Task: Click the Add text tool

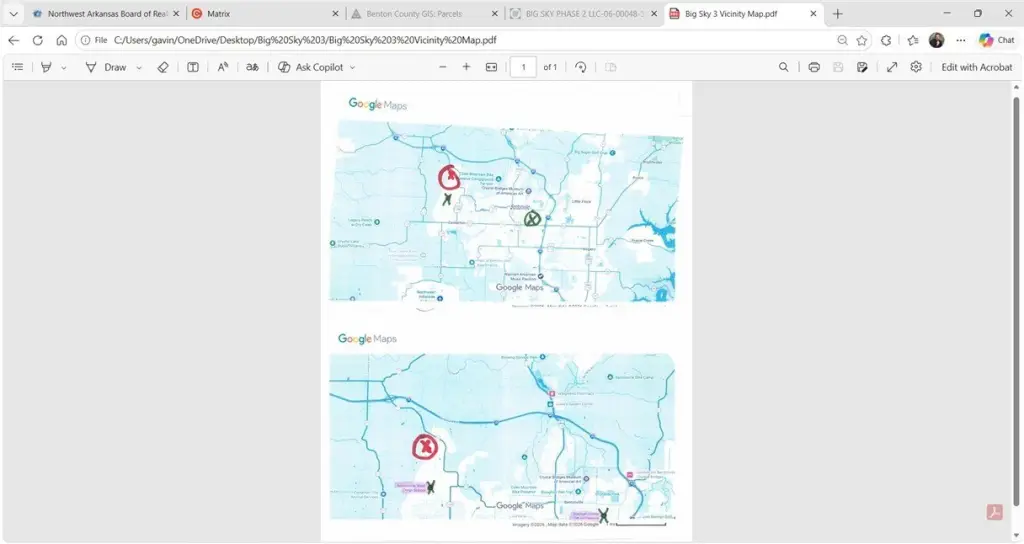Action: [193, 67]
